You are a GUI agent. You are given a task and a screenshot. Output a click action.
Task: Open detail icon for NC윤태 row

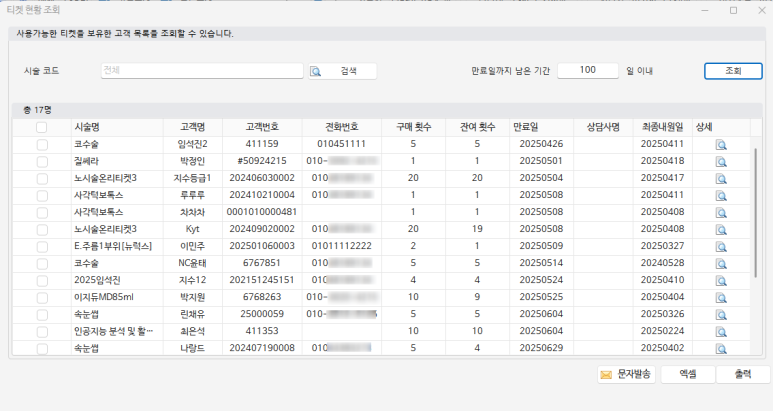click(x=721, y=264)
